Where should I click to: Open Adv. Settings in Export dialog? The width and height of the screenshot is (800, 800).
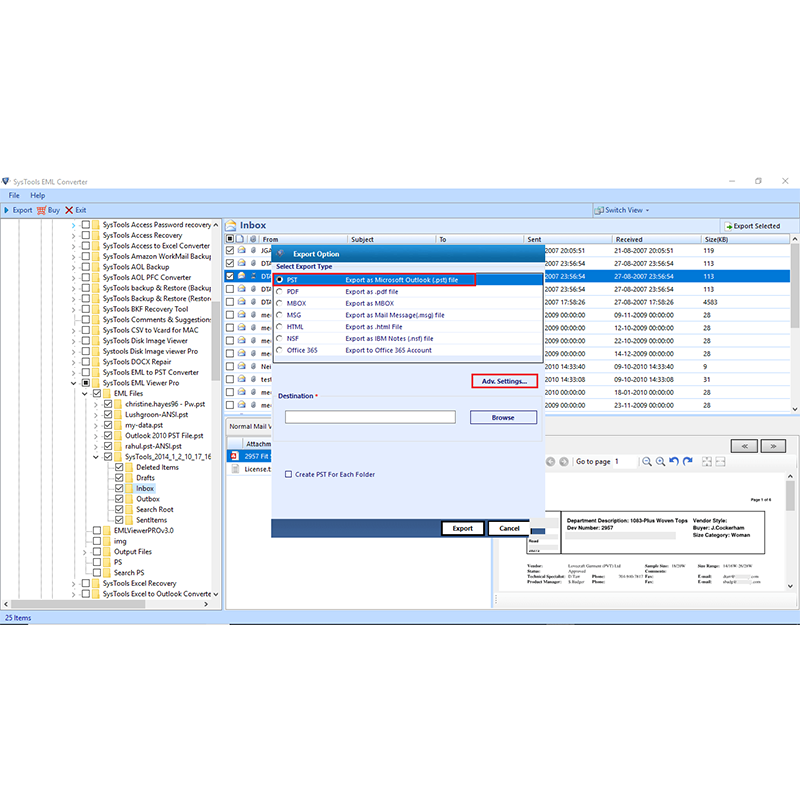click(505, 381)
